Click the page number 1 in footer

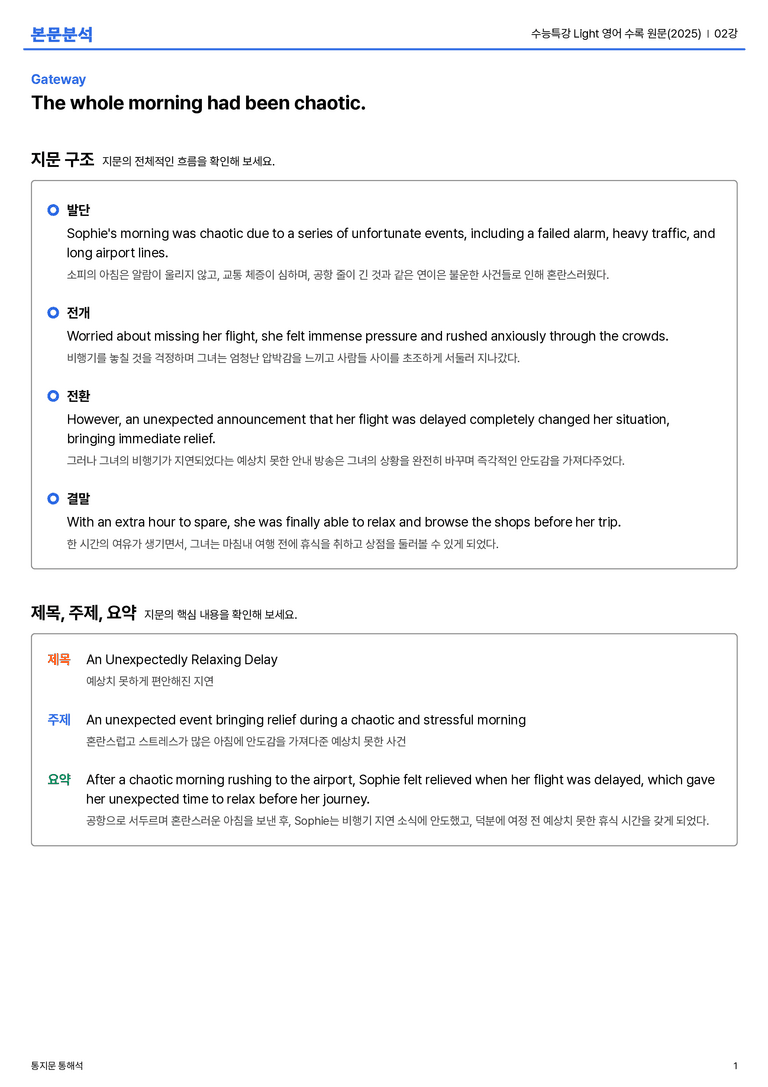click(x=735, y=1066)
